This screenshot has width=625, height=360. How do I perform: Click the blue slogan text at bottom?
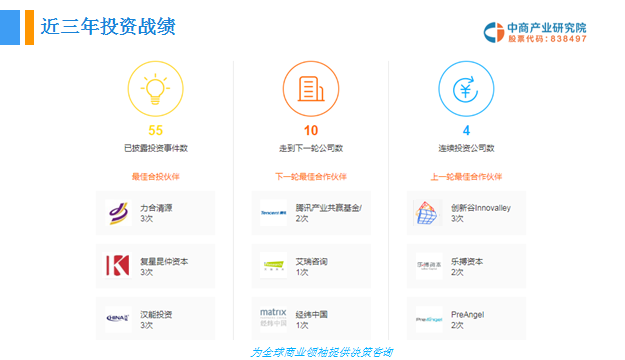[322, 352]
